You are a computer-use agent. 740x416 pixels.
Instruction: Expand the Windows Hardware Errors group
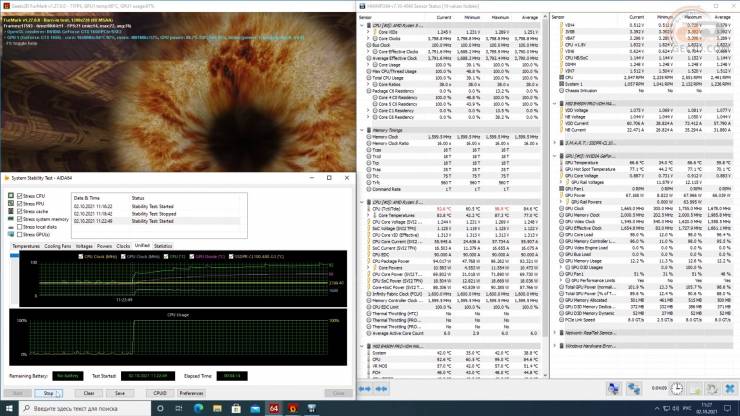[555, 346]
